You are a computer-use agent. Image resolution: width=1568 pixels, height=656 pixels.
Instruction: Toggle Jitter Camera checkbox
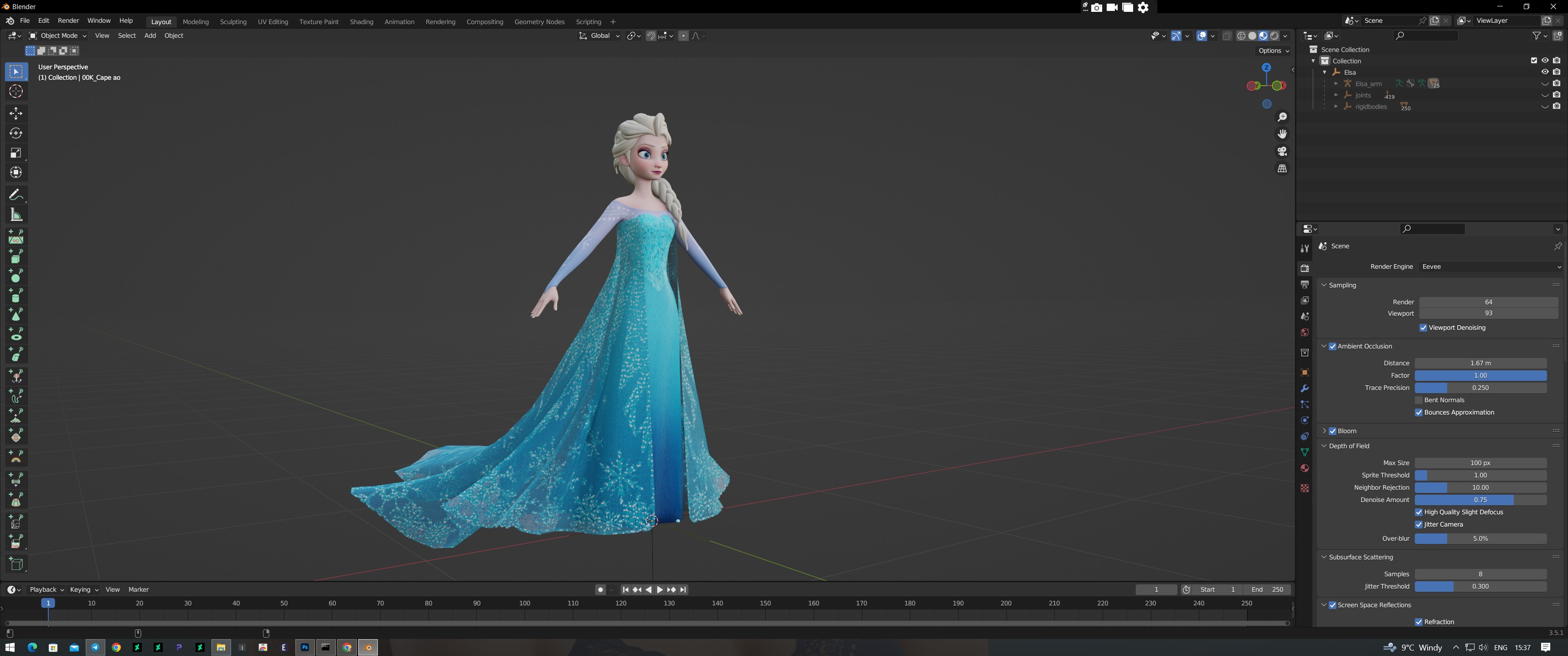(1419, 524)
